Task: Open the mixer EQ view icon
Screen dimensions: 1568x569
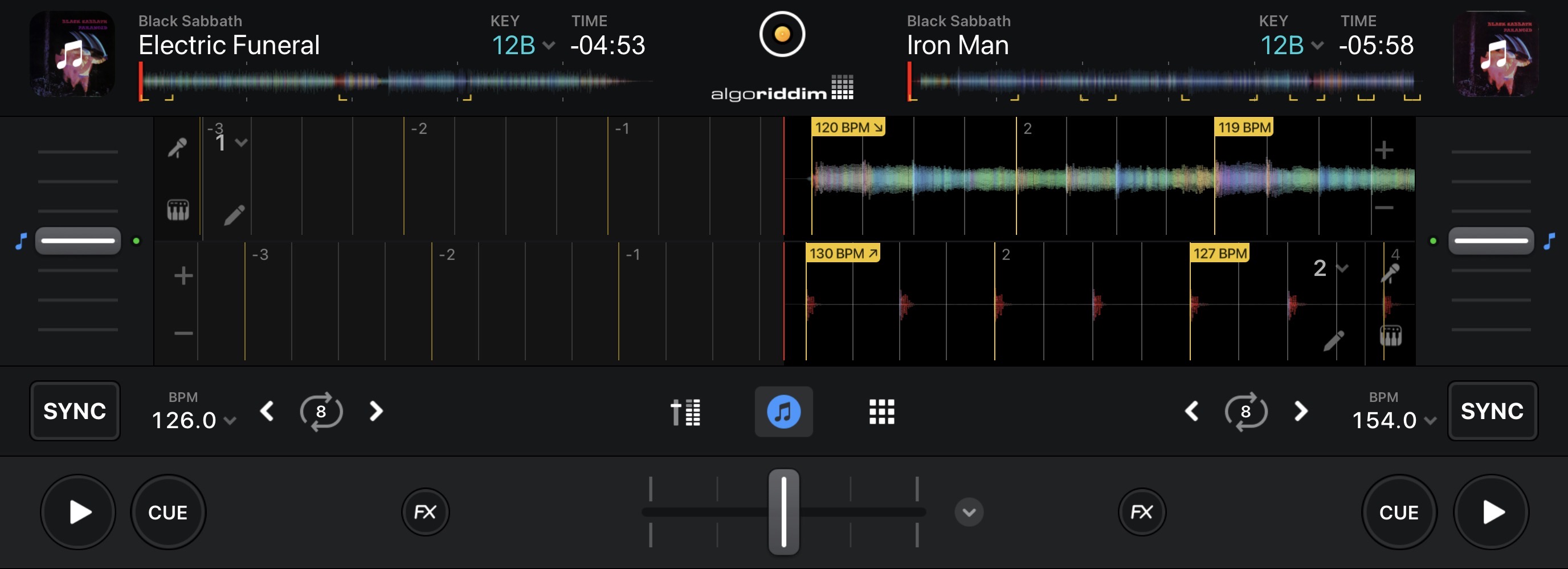Action: pyautogui.click(x=685, y=412)
